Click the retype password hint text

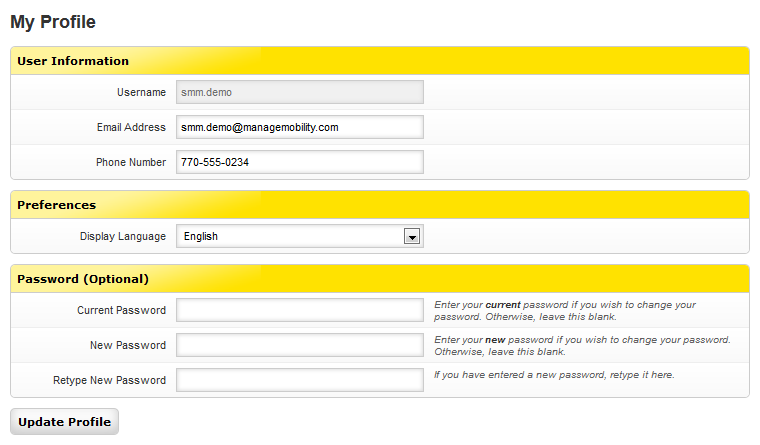tap(553, 375)
